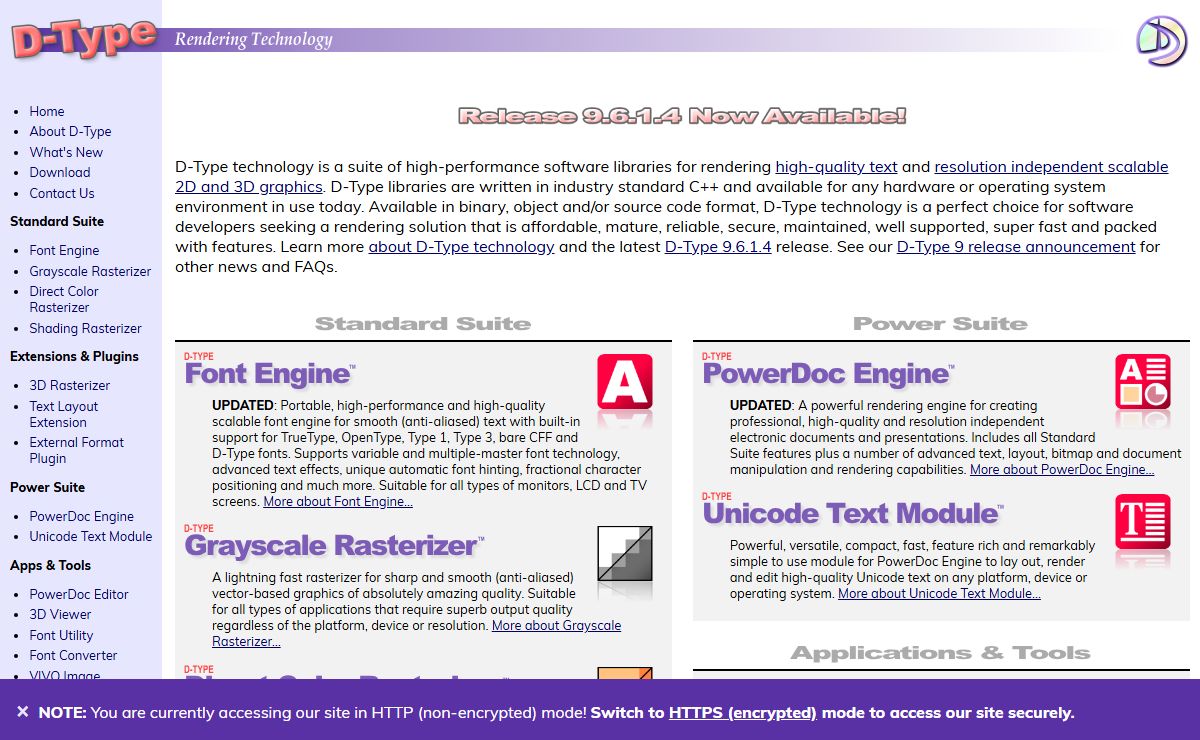Click the 'Power Suite' section title
This screenshot has height=740, width=1200.
click(x=941, y=324)
